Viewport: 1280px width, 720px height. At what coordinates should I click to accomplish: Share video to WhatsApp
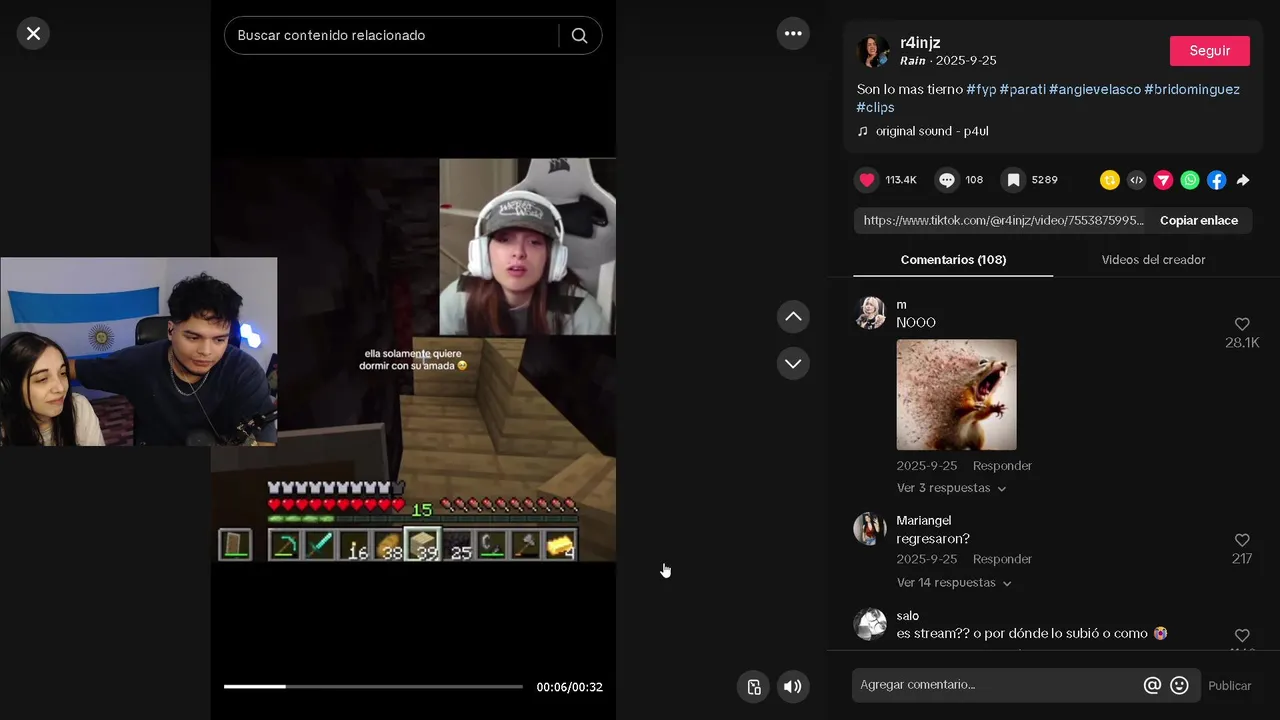1190,180
